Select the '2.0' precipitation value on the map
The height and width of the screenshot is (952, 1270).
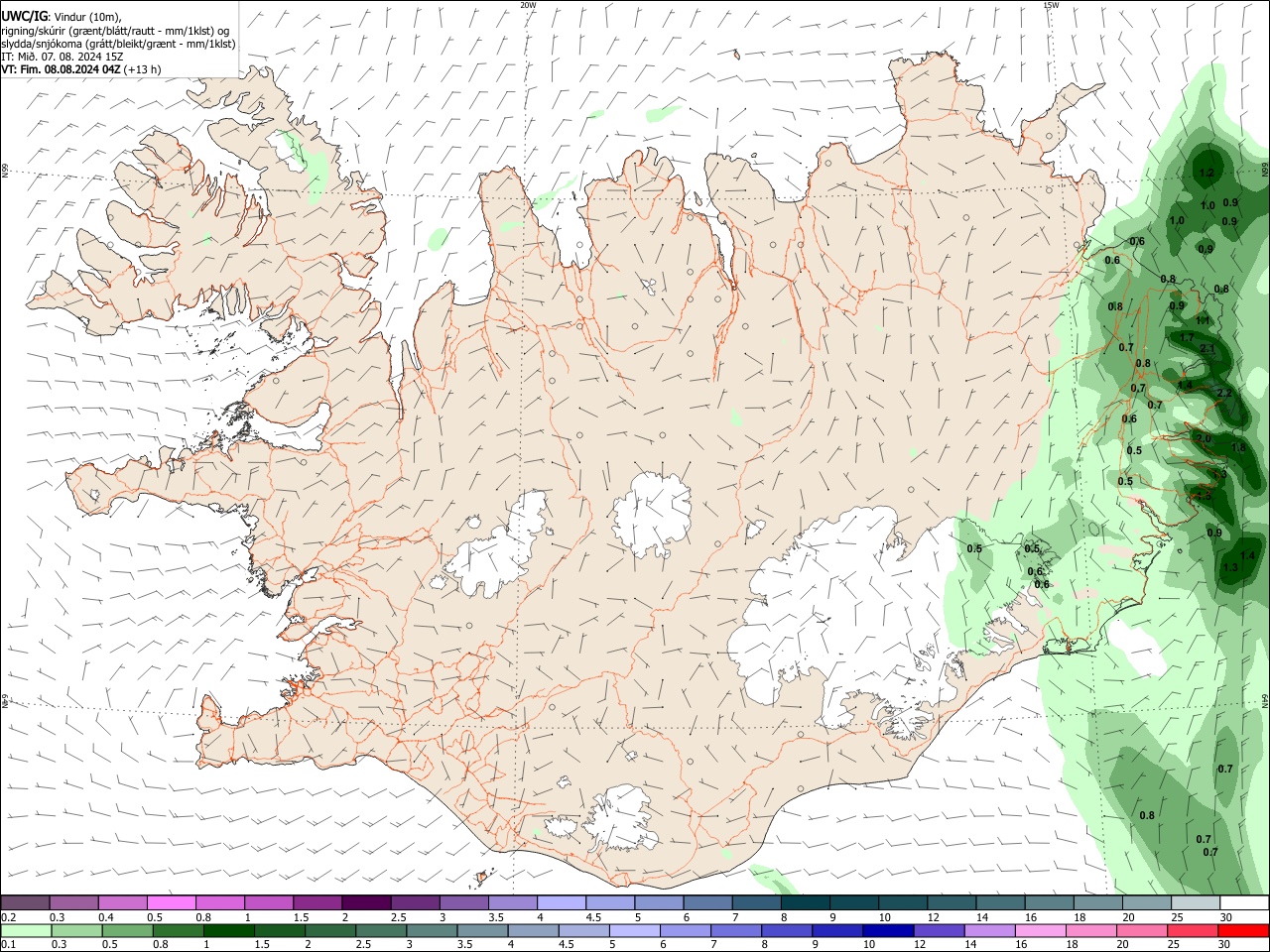(1204, 438)
